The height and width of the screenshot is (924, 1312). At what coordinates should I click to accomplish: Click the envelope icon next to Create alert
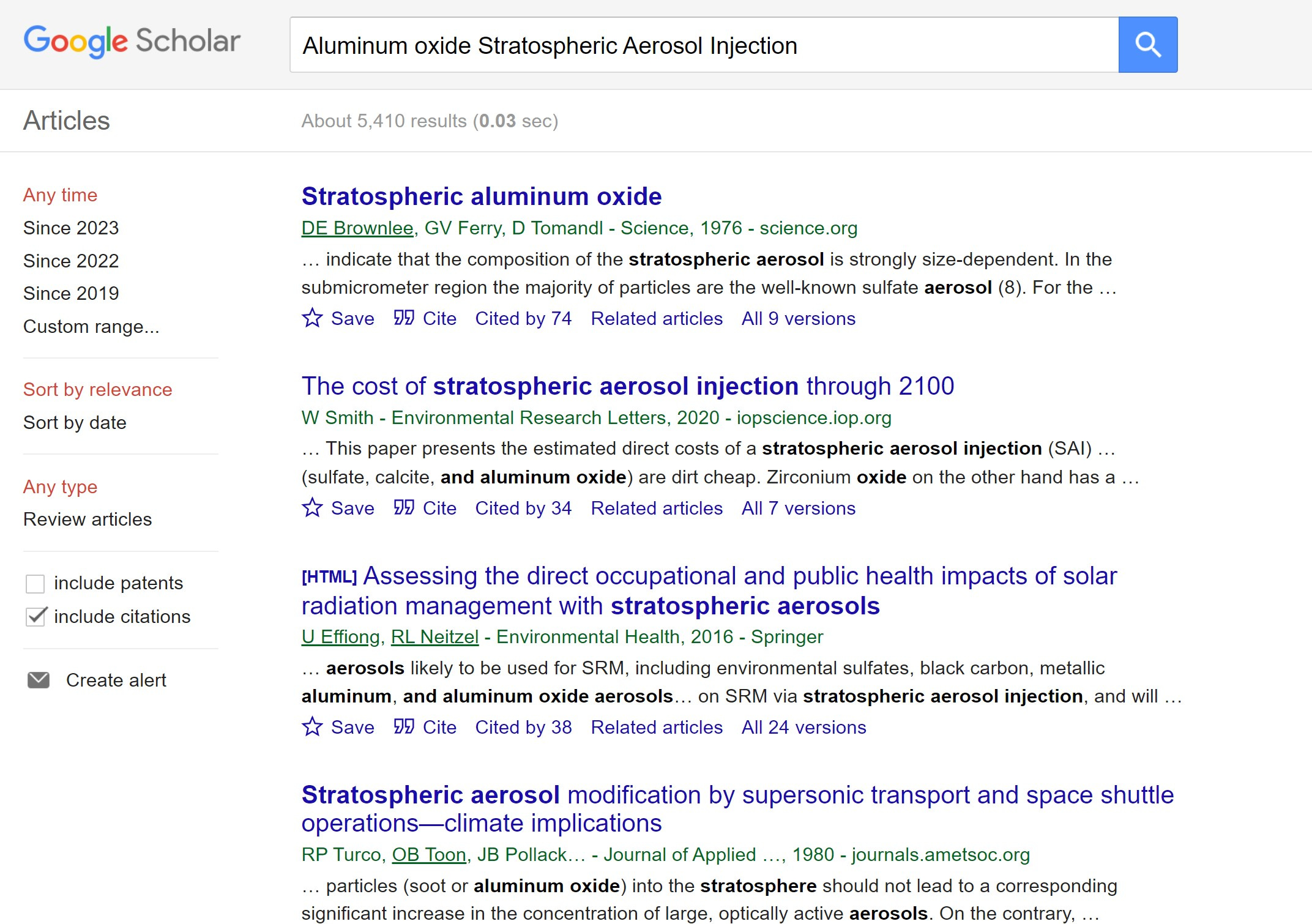point(39,680)
